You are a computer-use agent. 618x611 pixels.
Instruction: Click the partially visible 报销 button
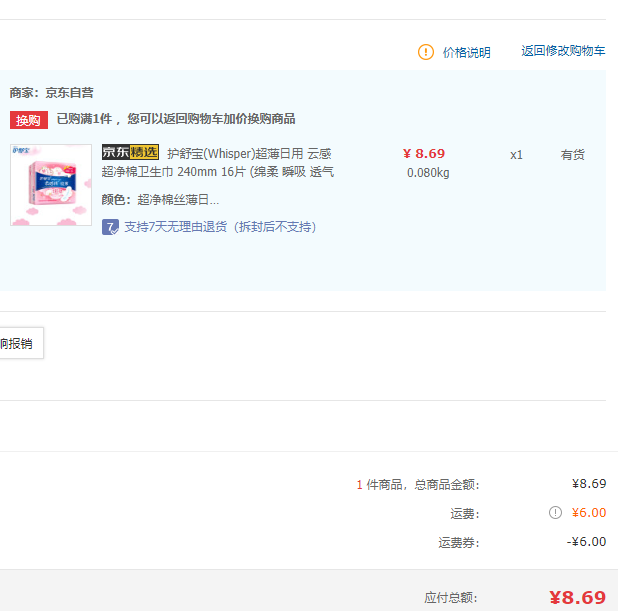pos(20,343)
